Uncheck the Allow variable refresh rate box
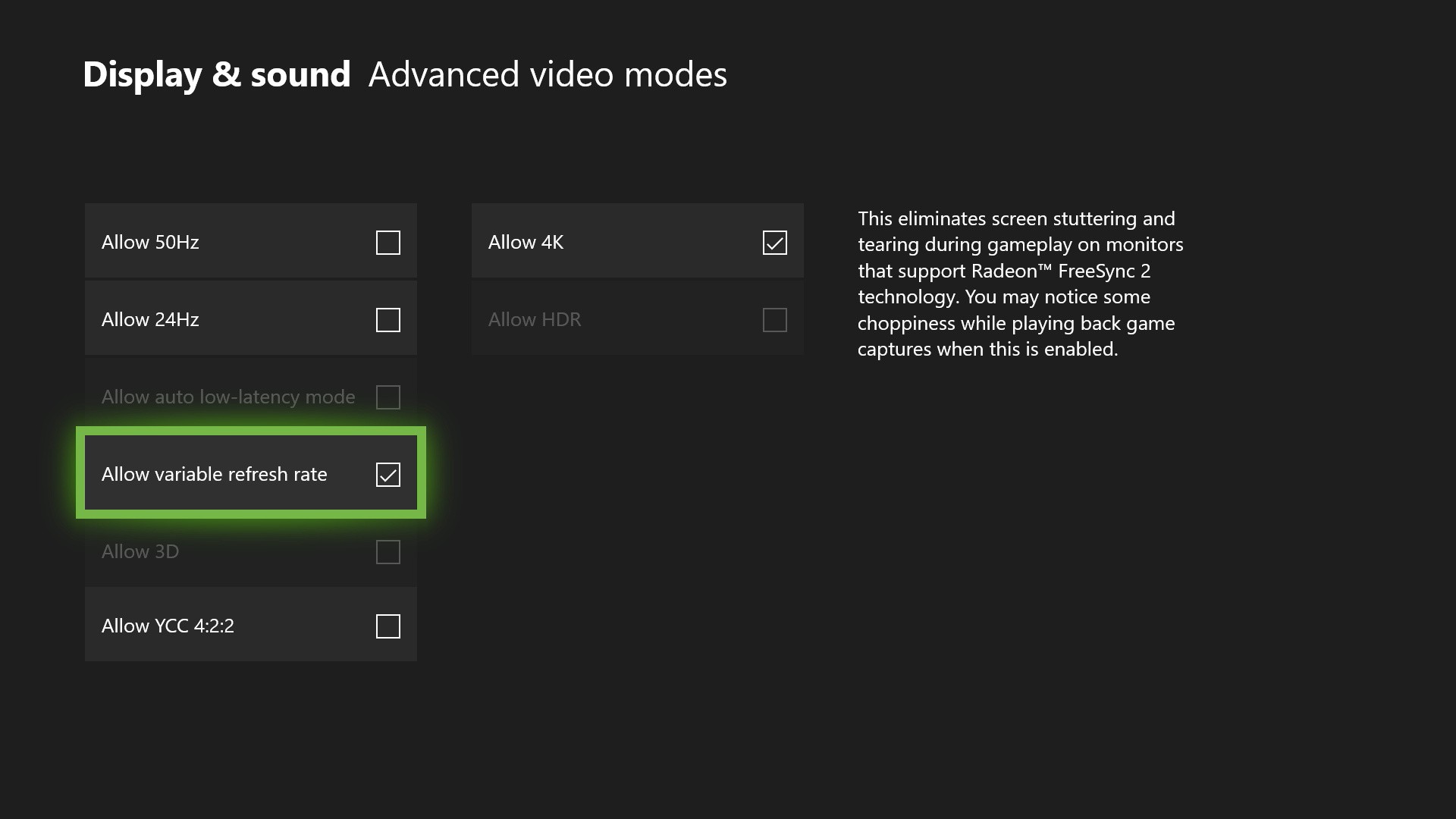The width and height of the screenshot is (1456, 819). pos(388,475)
